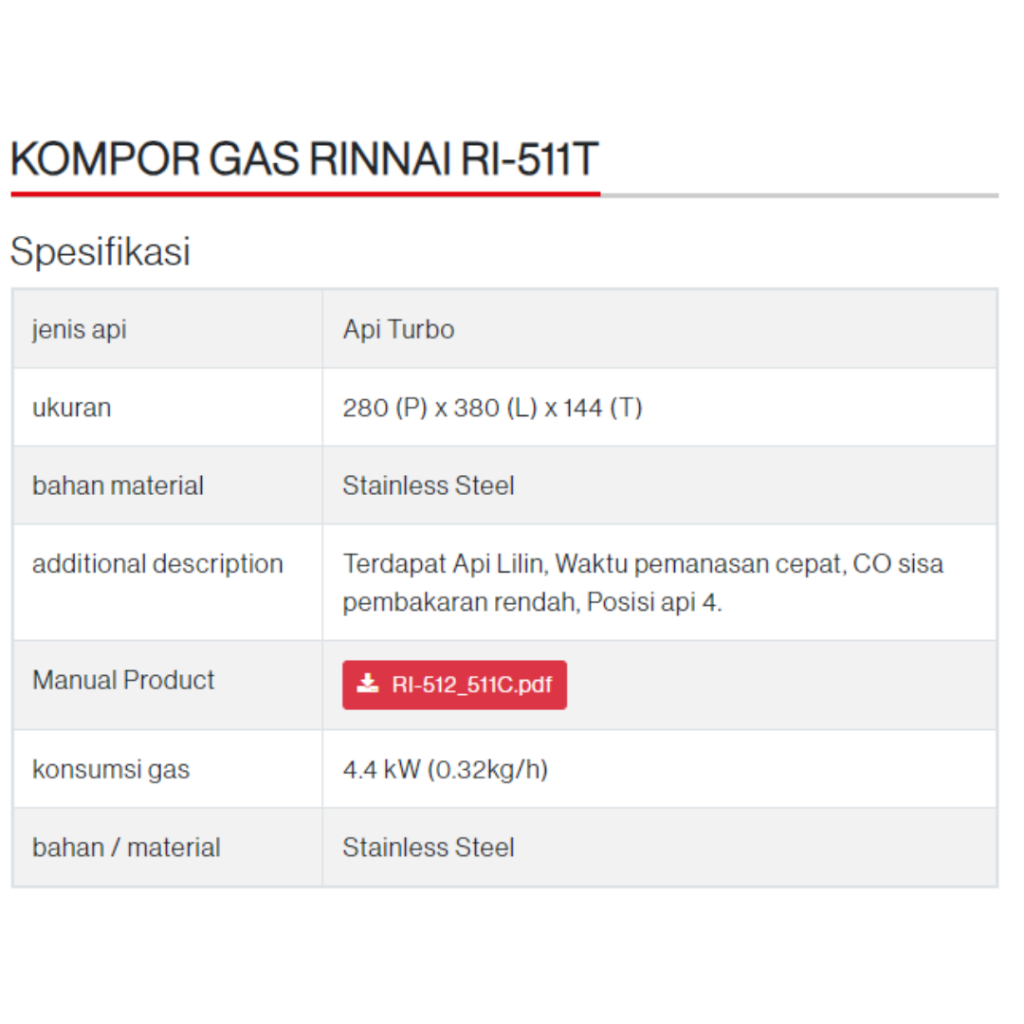This screenshot has width=1024, height=1024.
Task: Select the last Stainless Steel value
Action: pos(428,848)
